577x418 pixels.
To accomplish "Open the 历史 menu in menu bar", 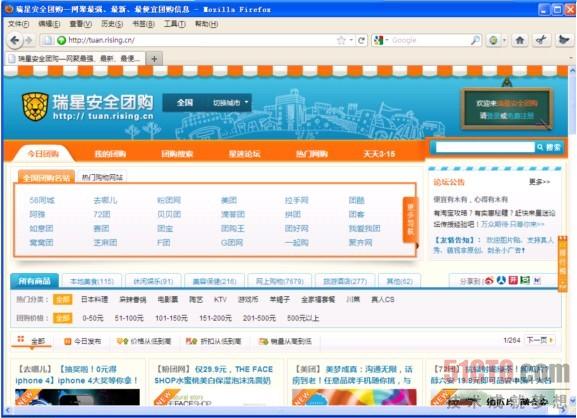I will click(x=112, y=24).
